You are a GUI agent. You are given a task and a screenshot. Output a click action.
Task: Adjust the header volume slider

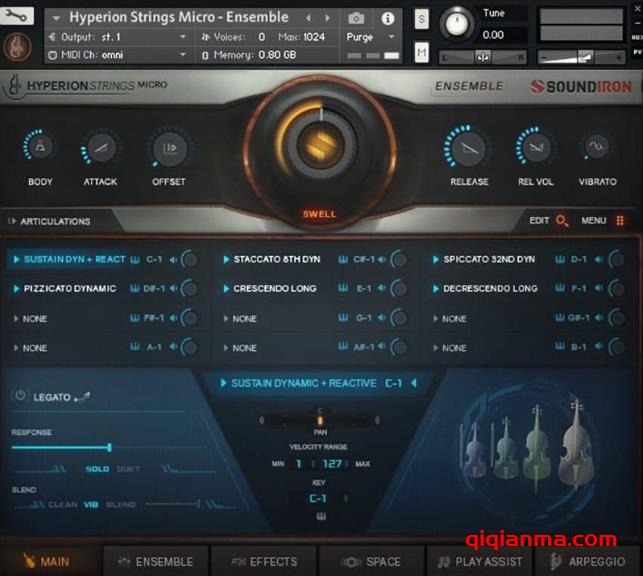[x=581, y=57]
